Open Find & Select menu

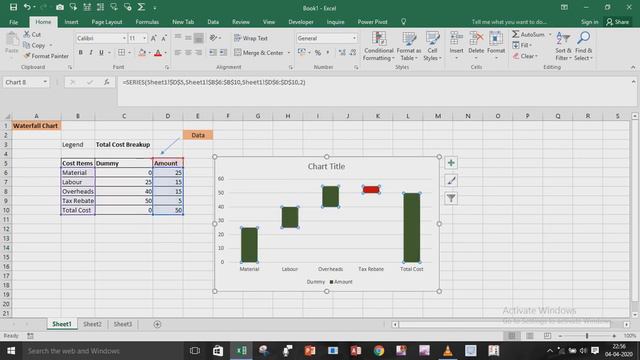click(x=583, y=46)
